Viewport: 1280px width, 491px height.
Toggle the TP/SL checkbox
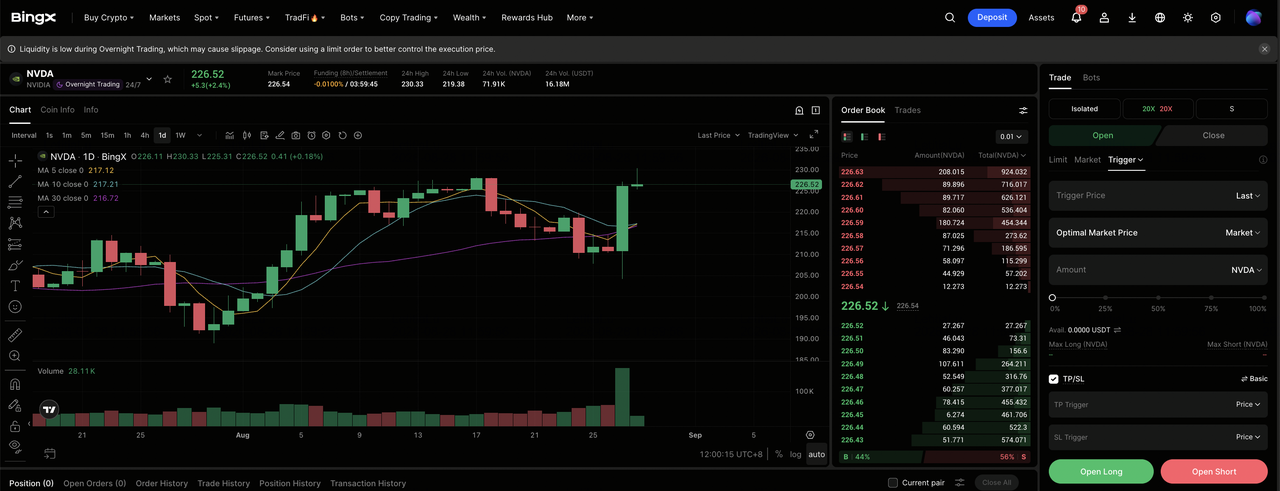(1054, 379)
